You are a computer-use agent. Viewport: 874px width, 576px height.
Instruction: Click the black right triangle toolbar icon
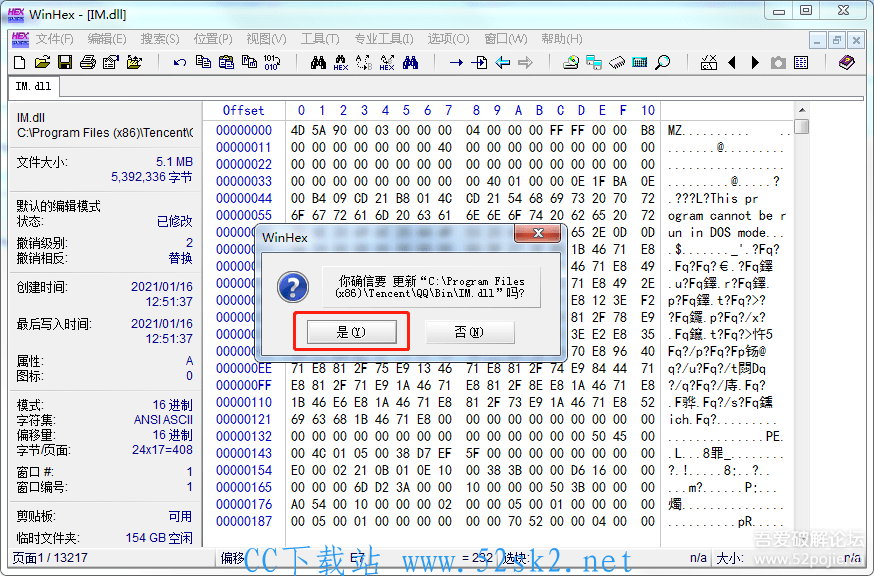tap(755, 62)
